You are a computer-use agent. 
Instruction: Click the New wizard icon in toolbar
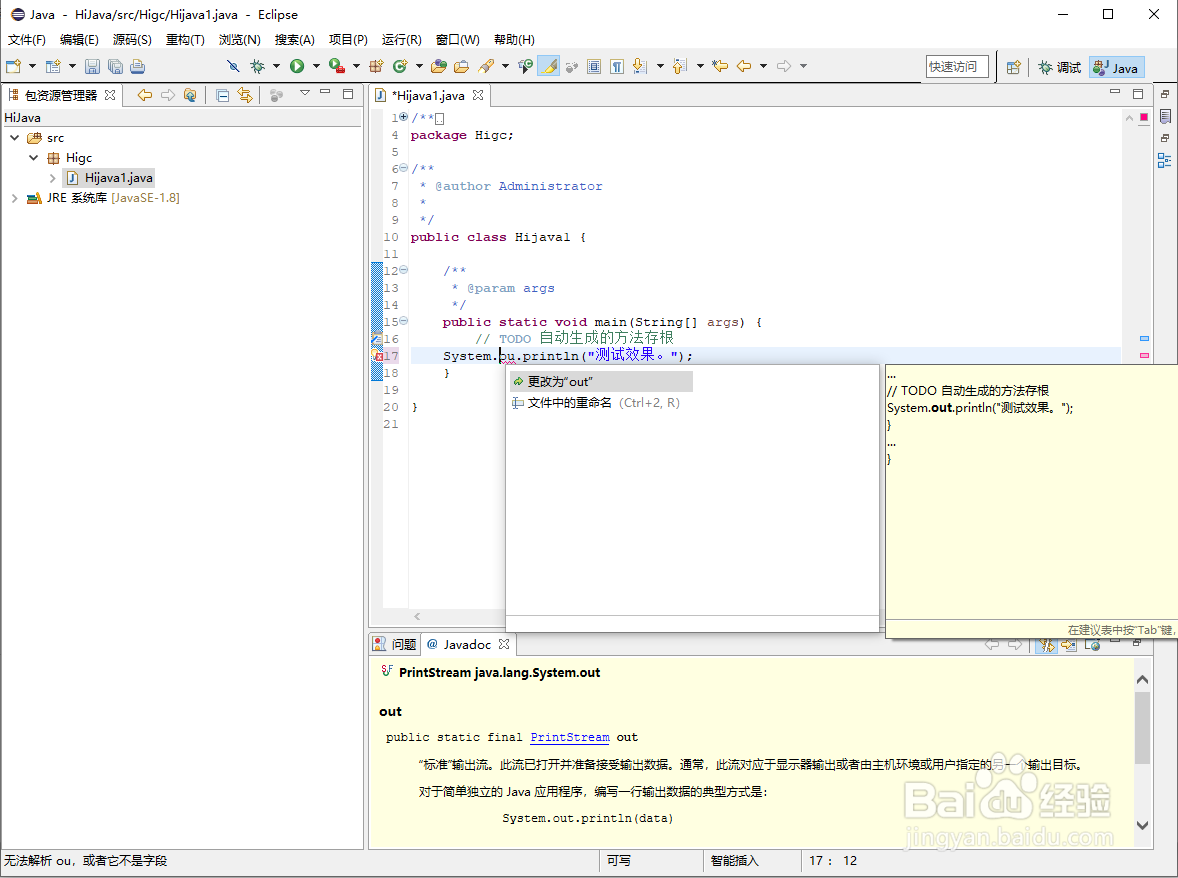coord(14,66)
